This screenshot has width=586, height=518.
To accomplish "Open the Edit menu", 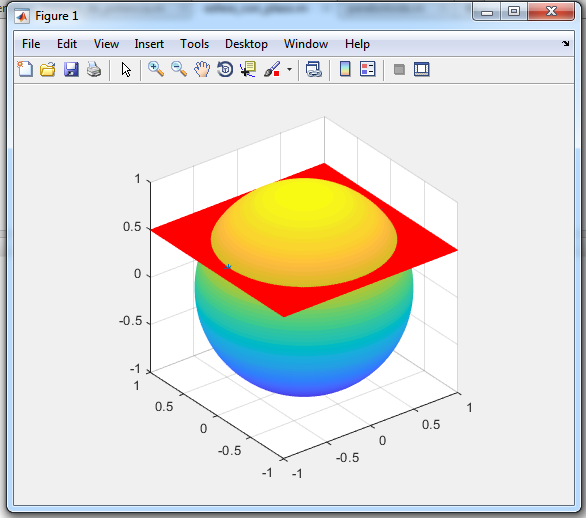I will 67,44.
